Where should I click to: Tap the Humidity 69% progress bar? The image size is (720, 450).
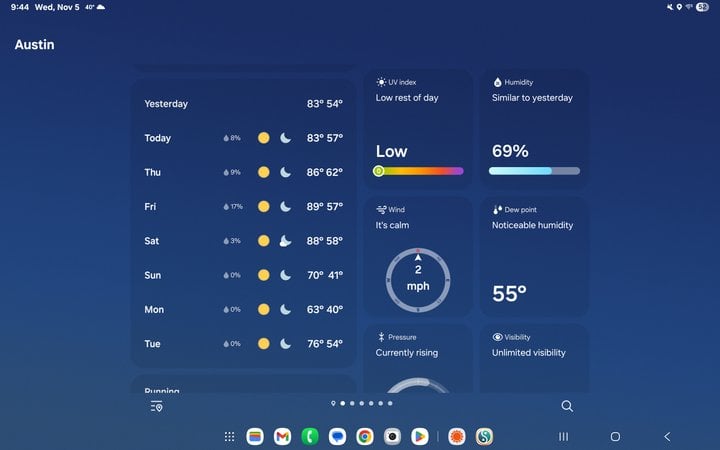534,171
